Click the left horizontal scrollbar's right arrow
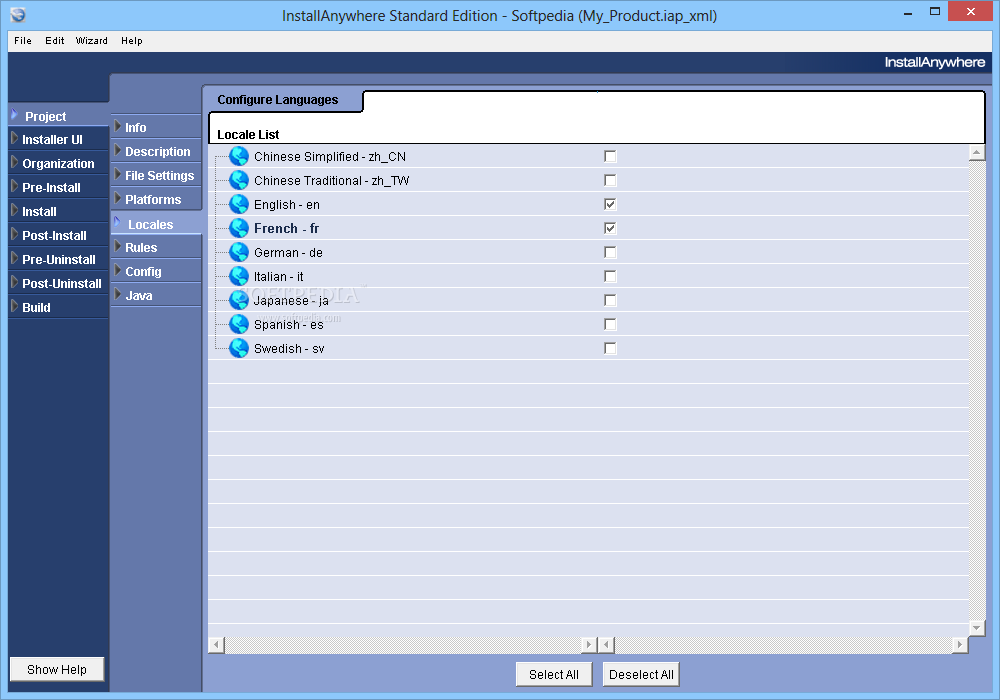 coord(589,645)
